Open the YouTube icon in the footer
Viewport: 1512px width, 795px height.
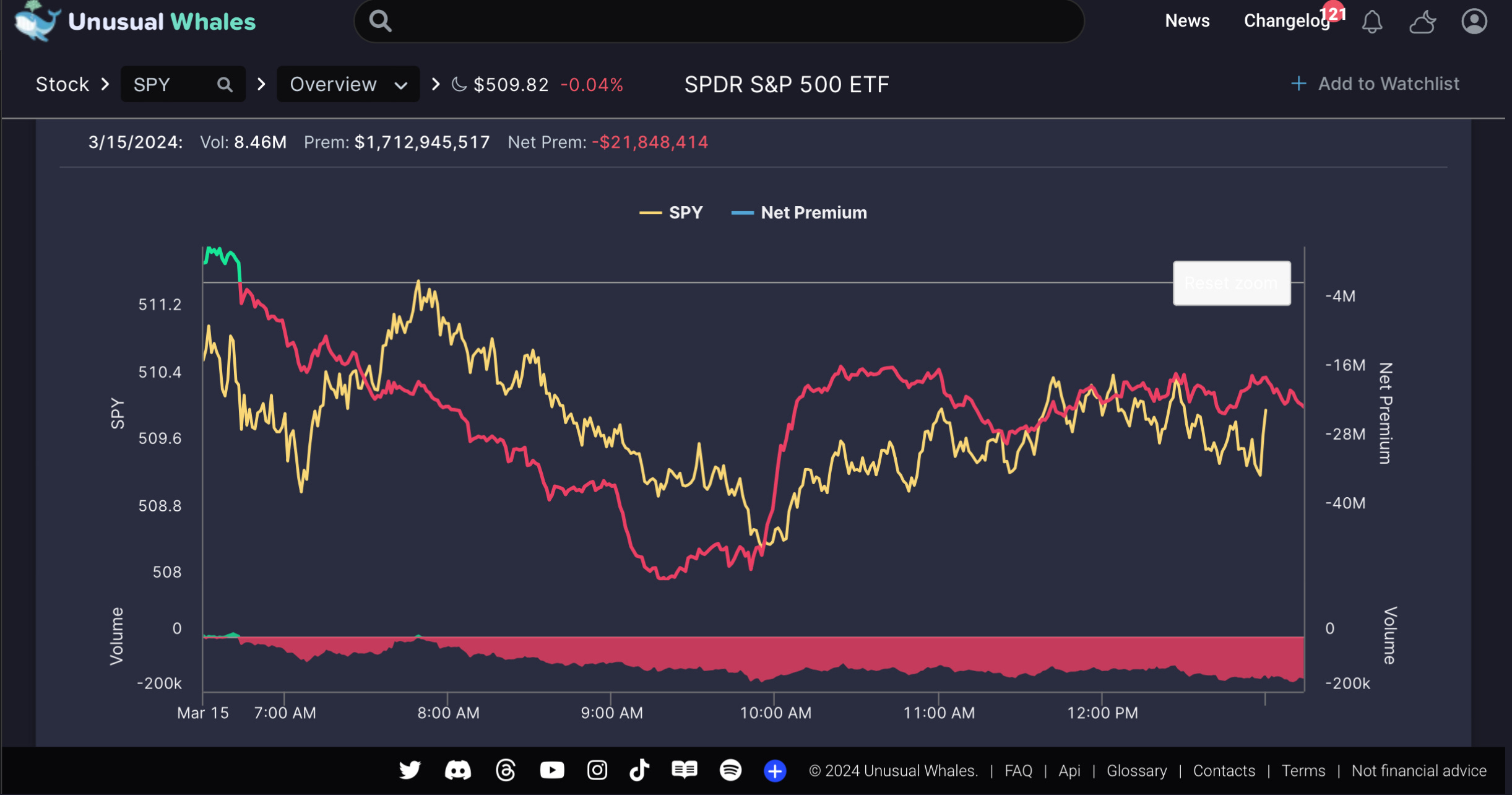tap(551, 770)
